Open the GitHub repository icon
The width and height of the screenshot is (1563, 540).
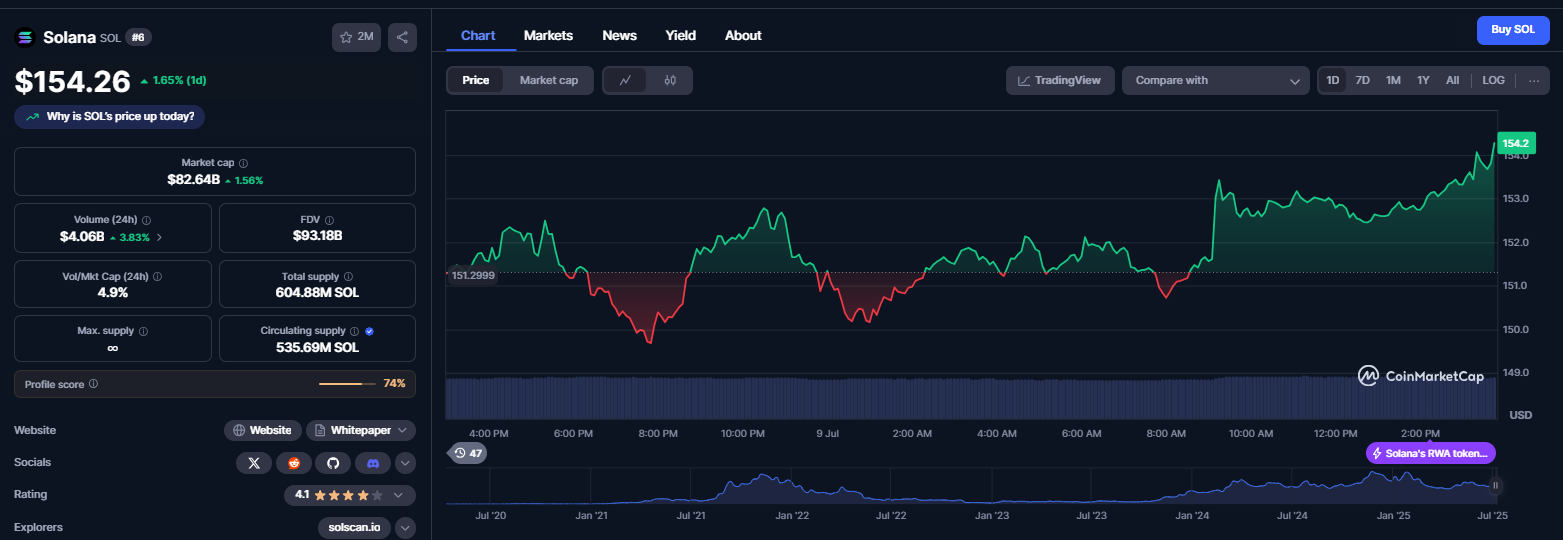[x=334, y=463]
